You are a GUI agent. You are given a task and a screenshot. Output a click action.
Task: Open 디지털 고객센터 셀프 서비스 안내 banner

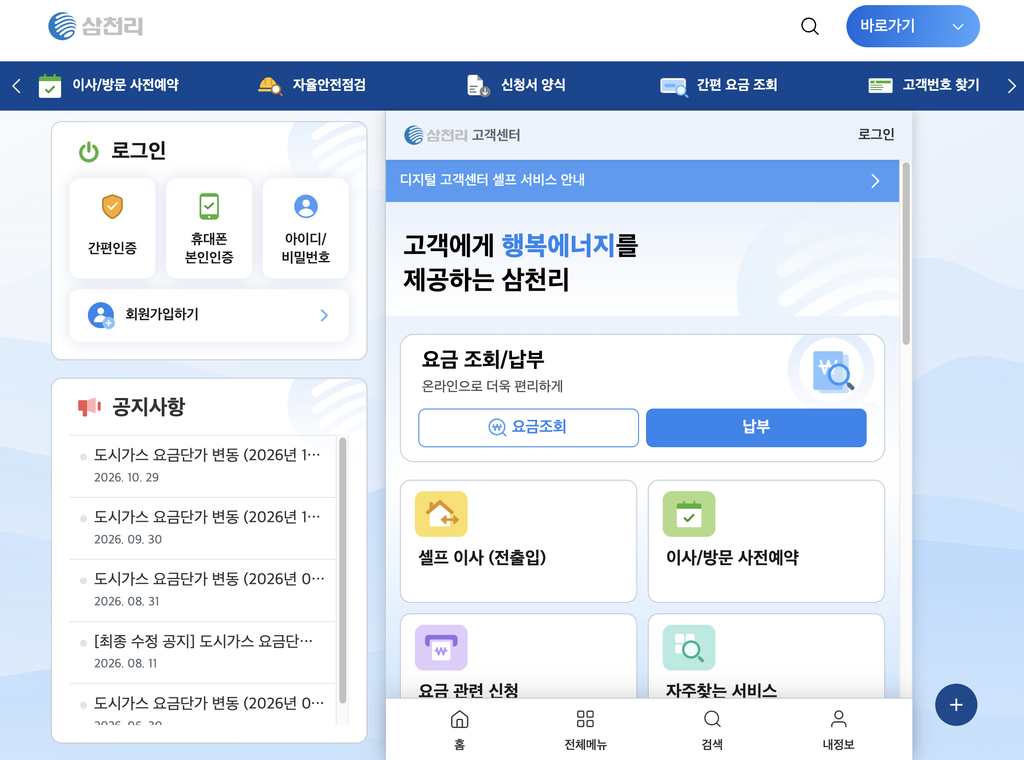click(x=642, y=180)
